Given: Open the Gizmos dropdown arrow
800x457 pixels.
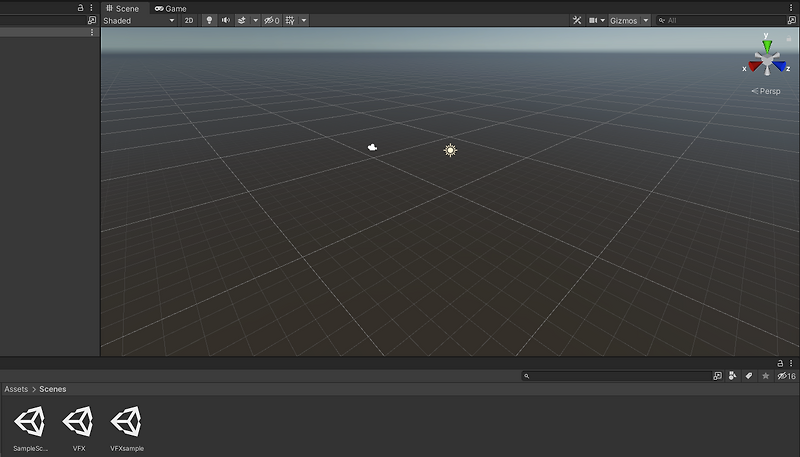Looking at the screenshot, I should pos(645,20).
